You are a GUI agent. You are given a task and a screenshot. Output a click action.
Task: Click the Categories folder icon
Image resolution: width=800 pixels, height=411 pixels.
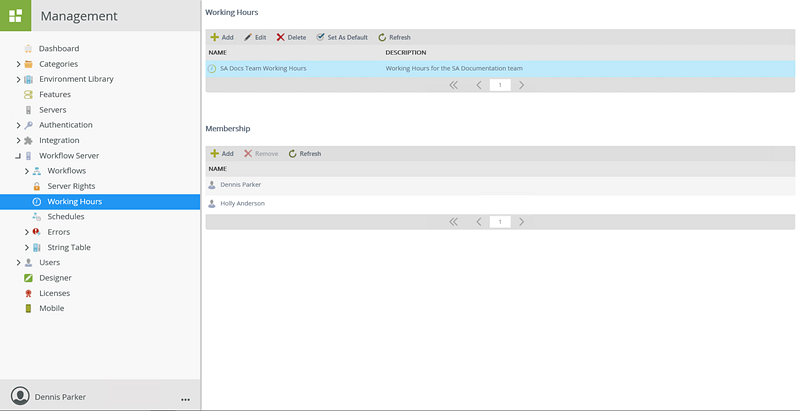pyautogui.click(x=29, y=64)
